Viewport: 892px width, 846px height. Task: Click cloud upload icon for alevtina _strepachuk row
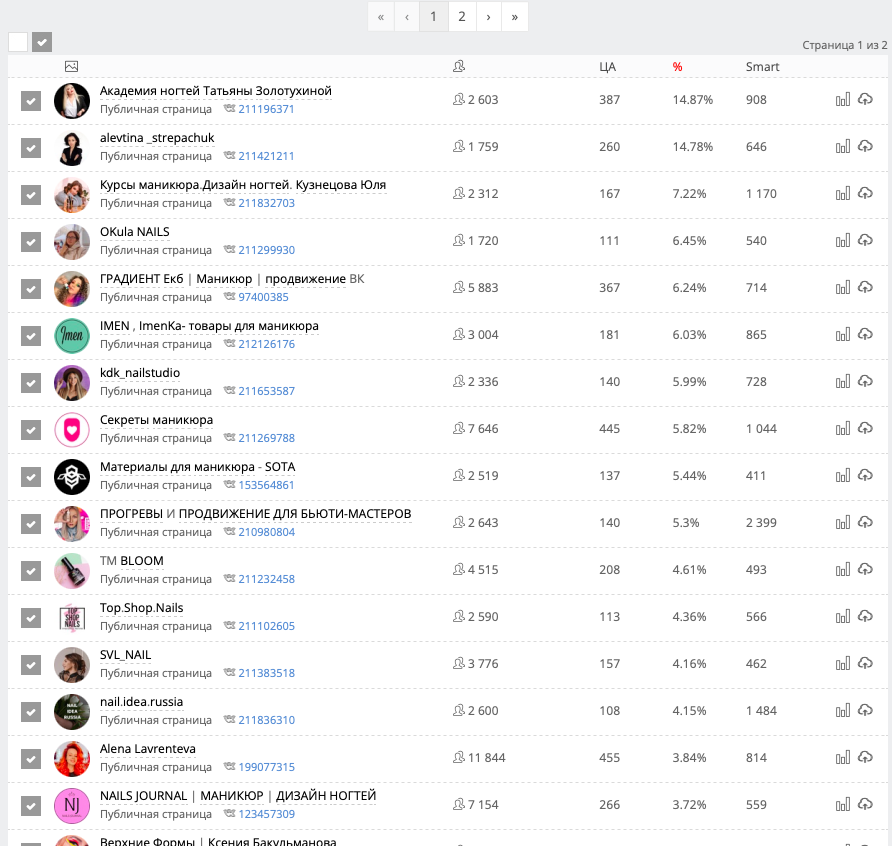point(866,146)
